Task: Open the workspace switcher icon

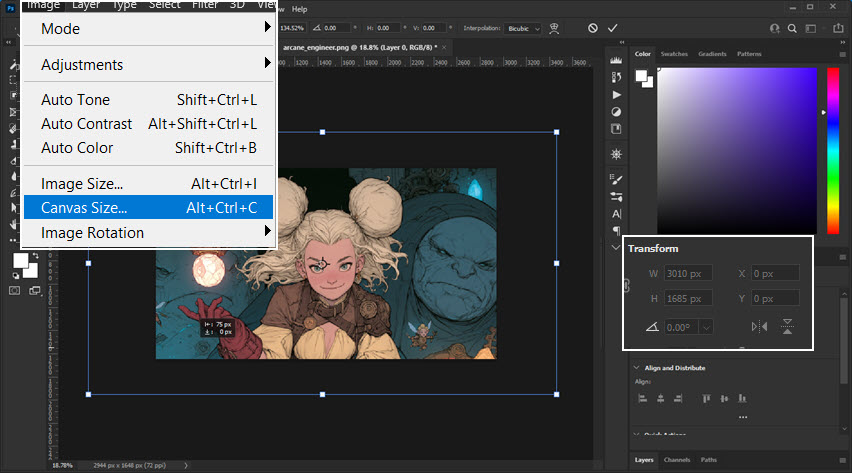Action: [811, 29]
